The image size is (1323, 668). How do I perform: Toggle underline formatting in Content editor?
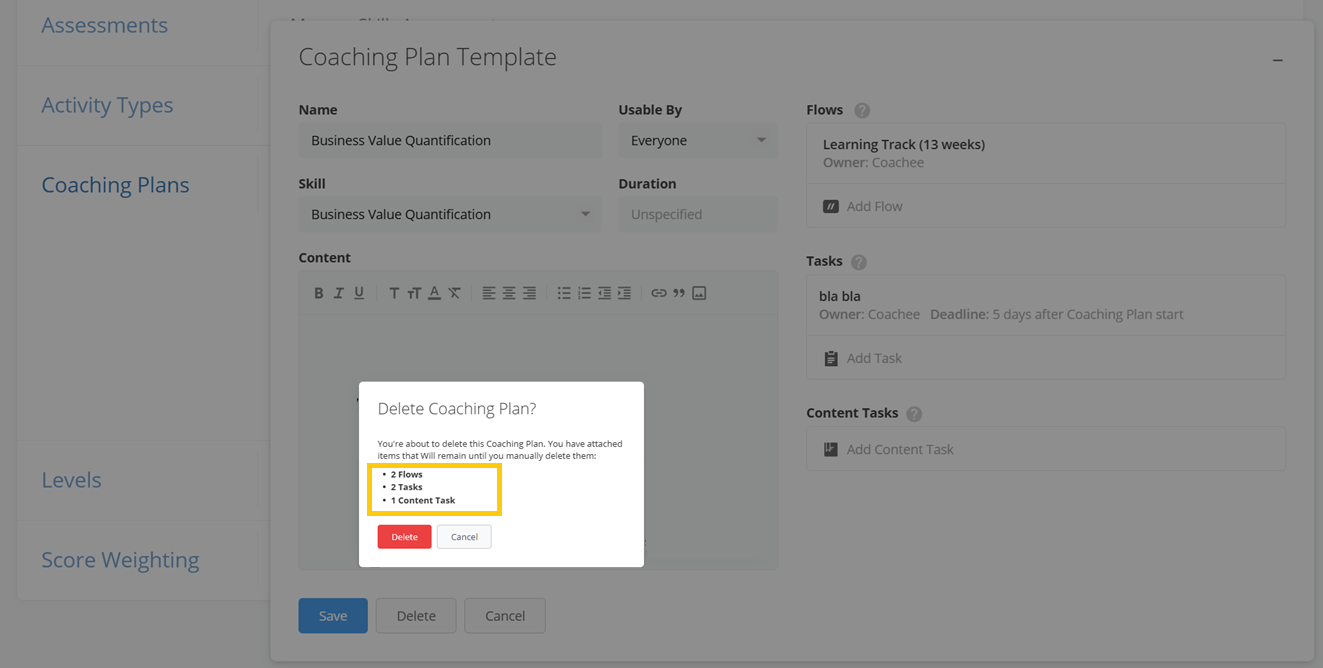pos(359,293)
